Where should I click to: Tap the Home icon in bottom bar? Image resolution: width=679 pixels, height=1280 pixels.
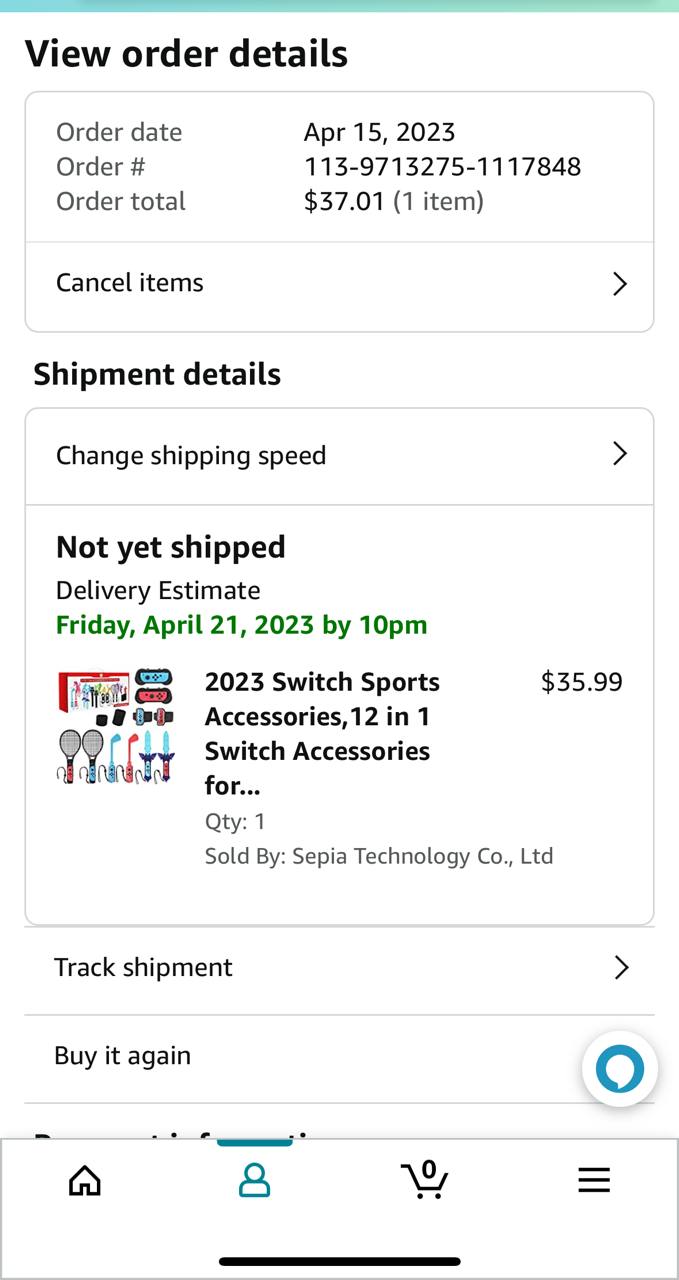(x=85, y=1181)
